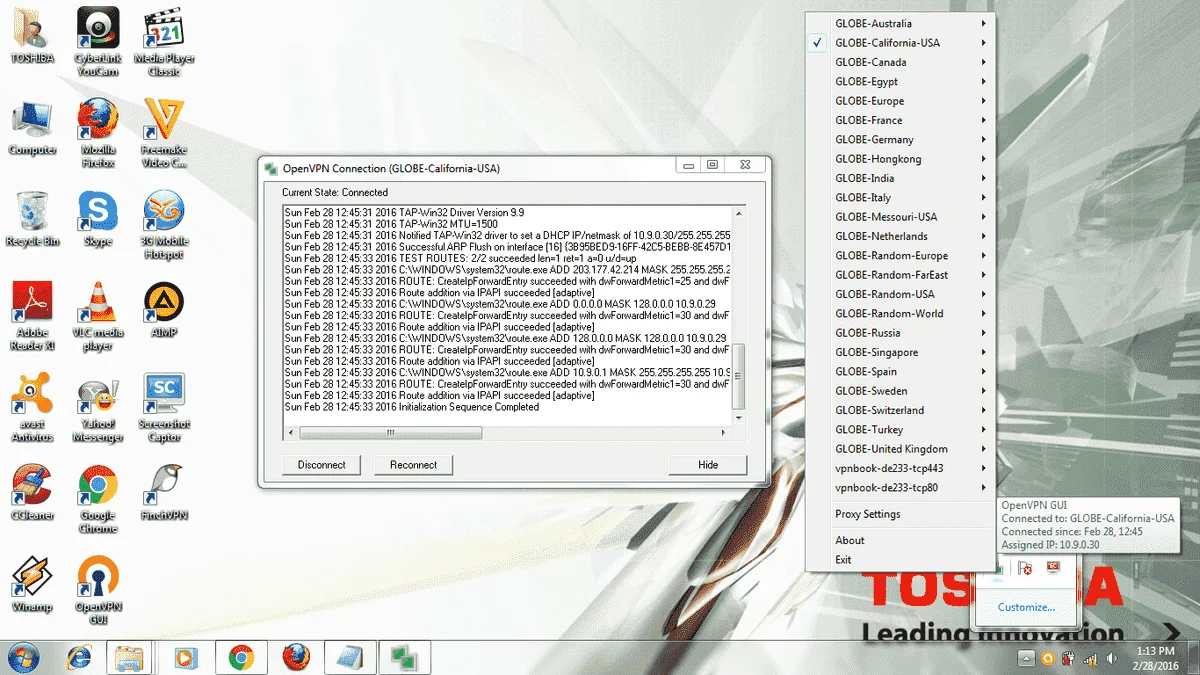Select the checked GLOBE-California-USA entry
Viewport: 1200px width, 675px height.
tap(901, 43)
